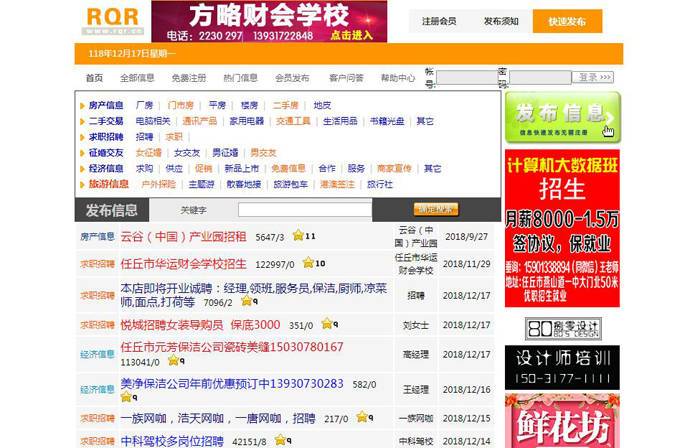Select the 二手房 category link
690x448 pixels.
click(286, 105)
